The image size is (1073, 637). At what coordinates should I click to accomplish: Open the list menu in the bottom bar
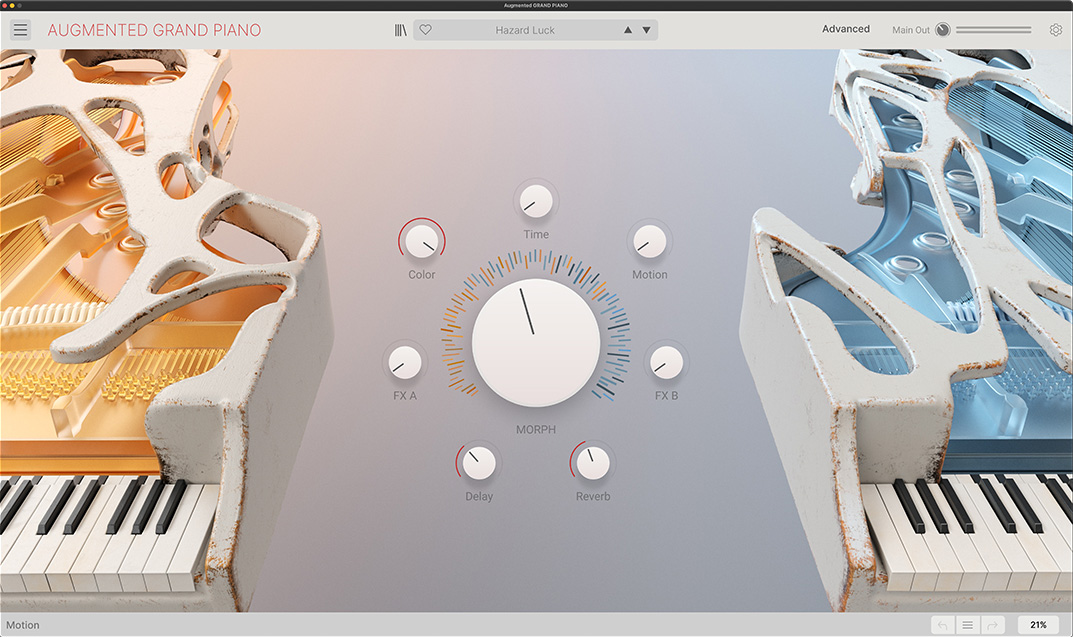coord(967,624)
